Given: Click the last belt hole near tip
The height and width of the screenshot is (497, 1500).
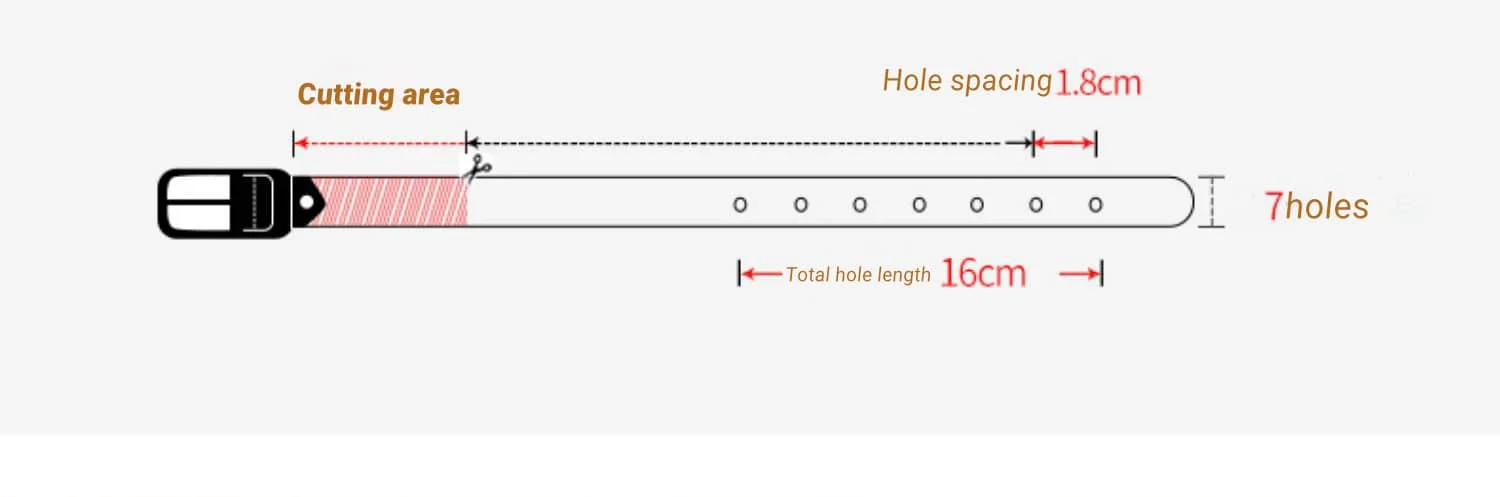Looking at the screenshot, I should pos(1096,205).
